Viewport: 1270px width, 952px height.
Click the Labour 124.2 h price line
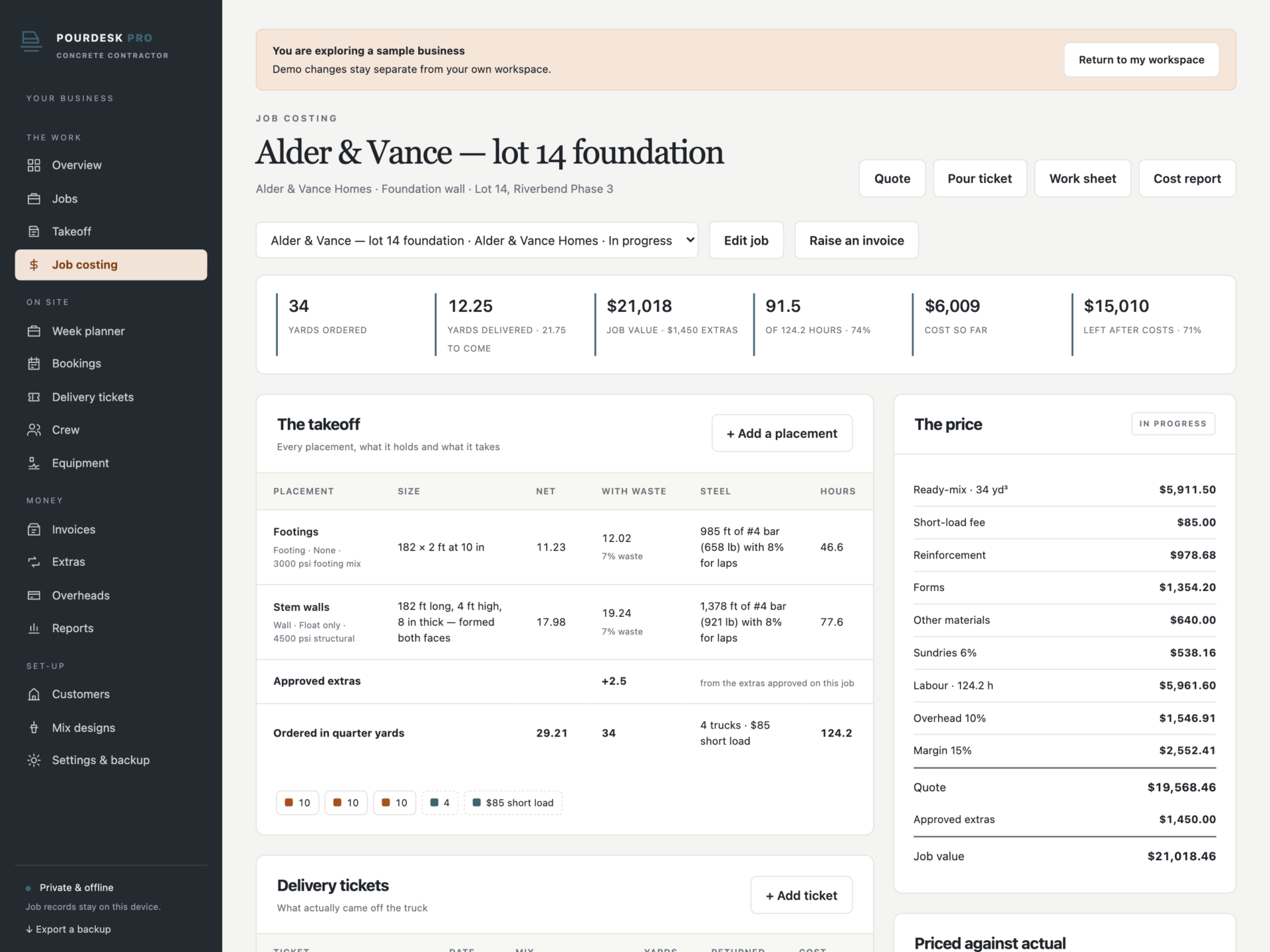[1064, 686]
